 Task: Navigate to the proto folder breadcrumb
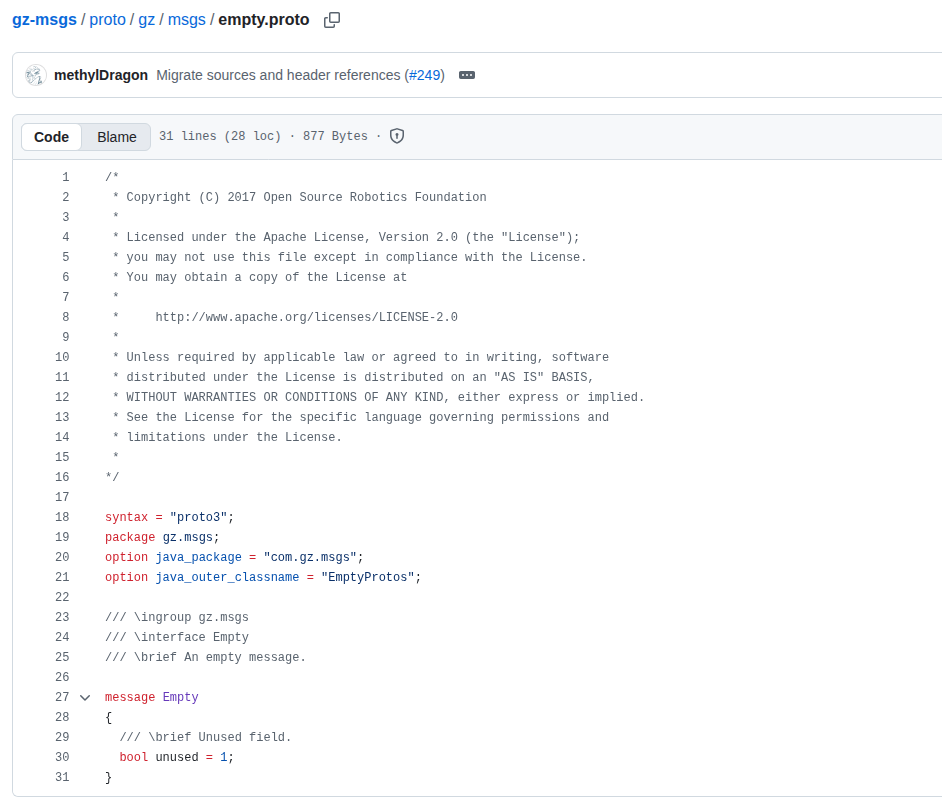pyautogui.click(x=107, y=20)
